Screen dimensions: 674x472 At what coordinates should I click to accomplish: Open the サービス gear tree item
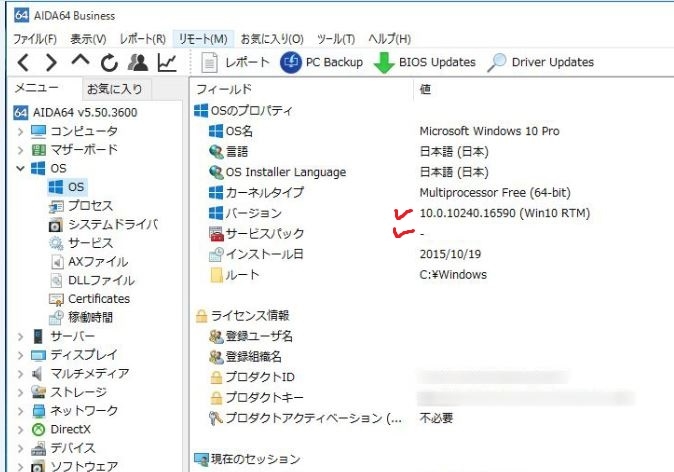tap(80, 243)
